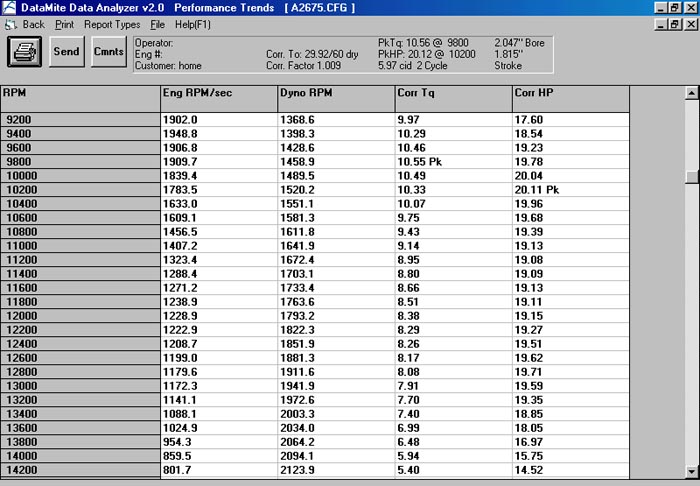Open the Print menu
700x486 pixels.
point(64,25)
